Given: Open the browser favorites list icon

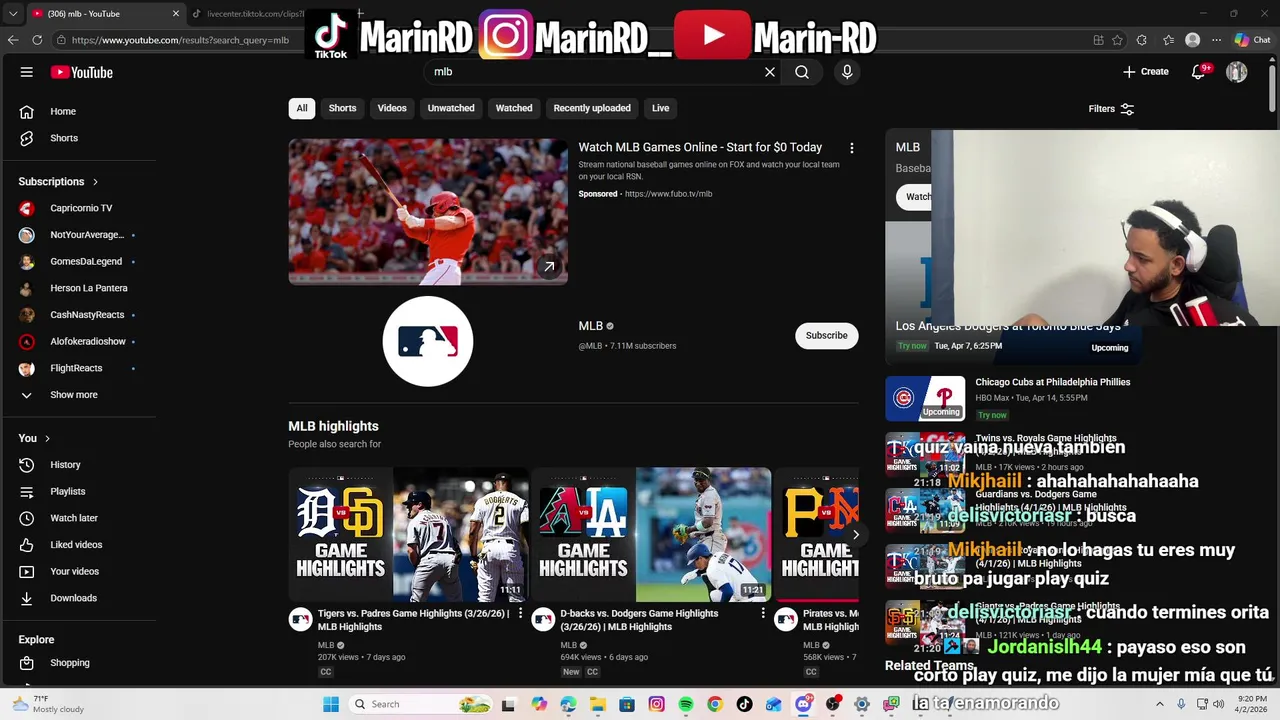Looking at the screenshot, I should pyautogui.click(x=1168, y=40).
